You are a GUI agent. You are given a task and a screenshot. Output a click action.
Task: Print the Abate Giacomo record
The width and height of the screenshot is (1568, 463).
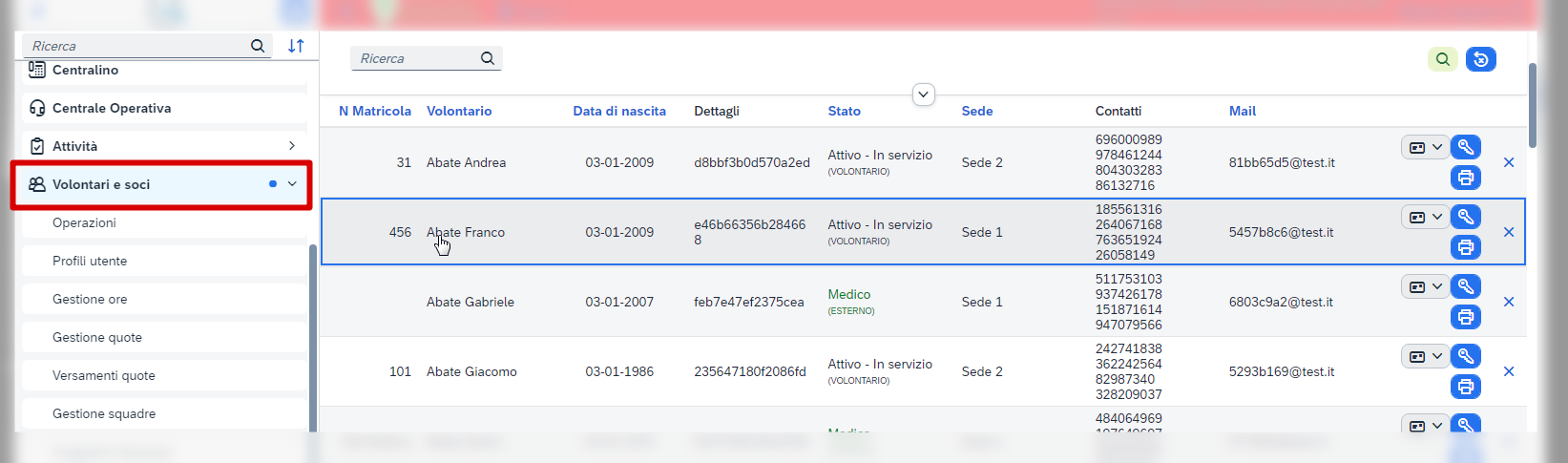pos(1465,387)
